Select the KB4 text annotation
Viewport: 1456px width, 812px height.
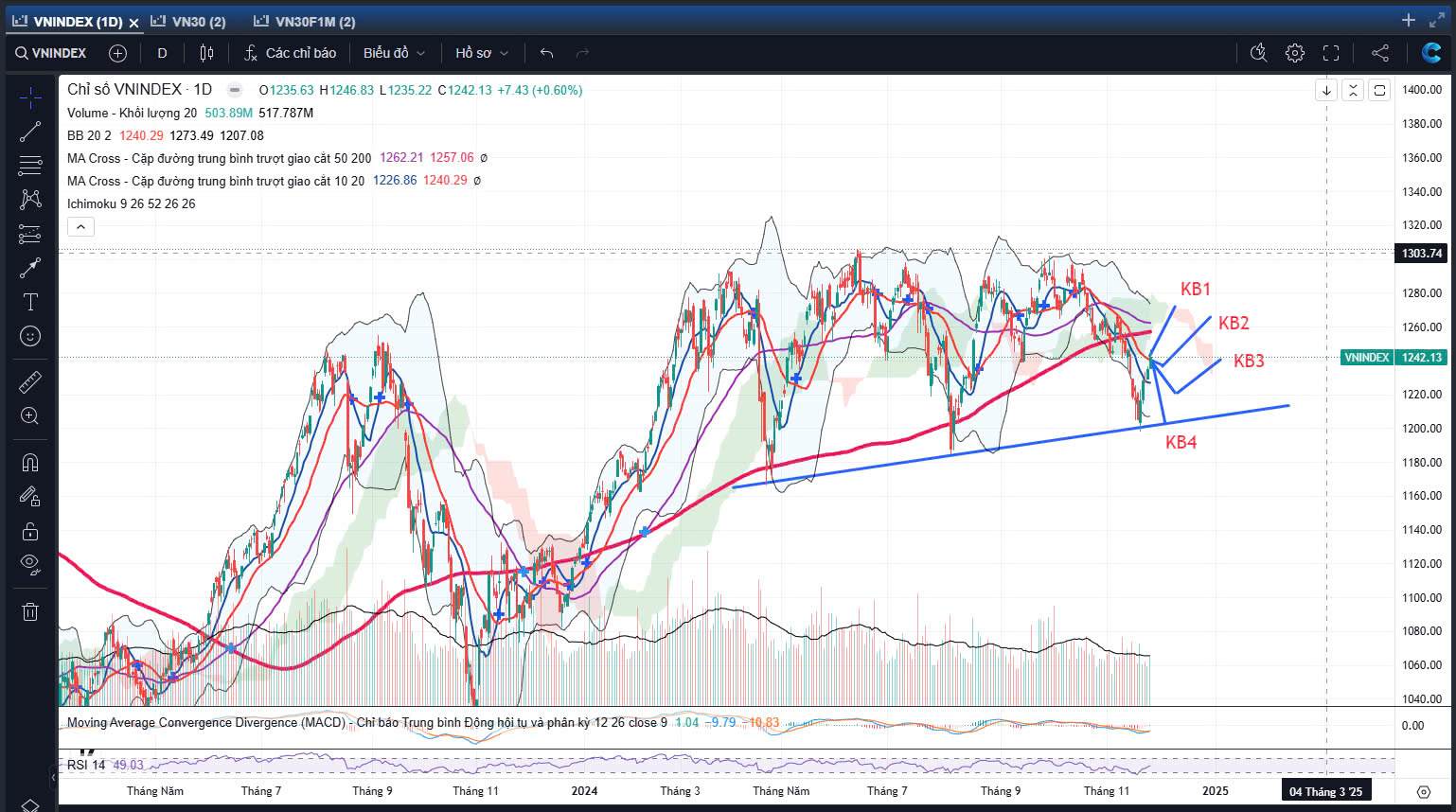click(1181, 442)
